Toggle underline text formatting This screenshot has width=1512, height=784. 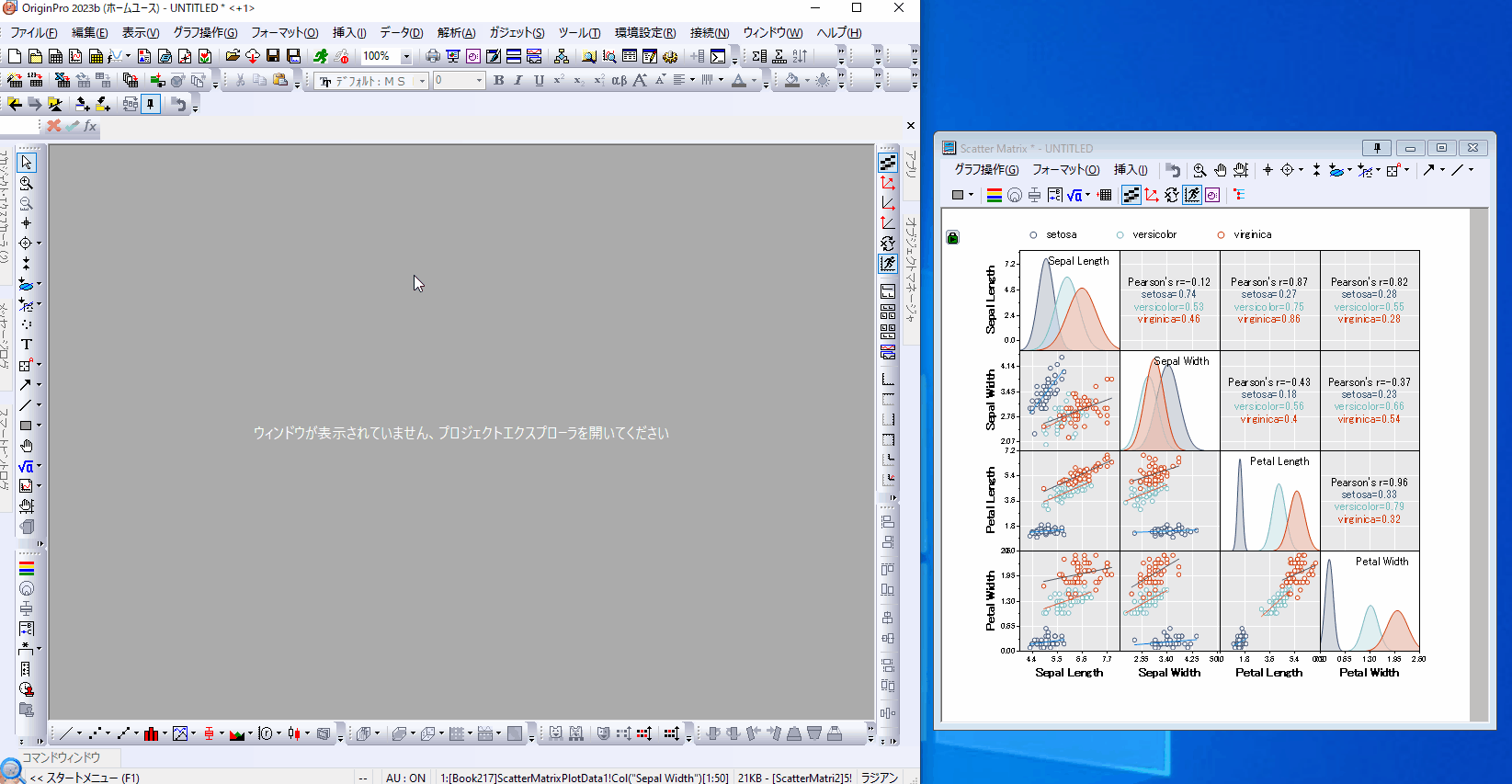[539, 81]
